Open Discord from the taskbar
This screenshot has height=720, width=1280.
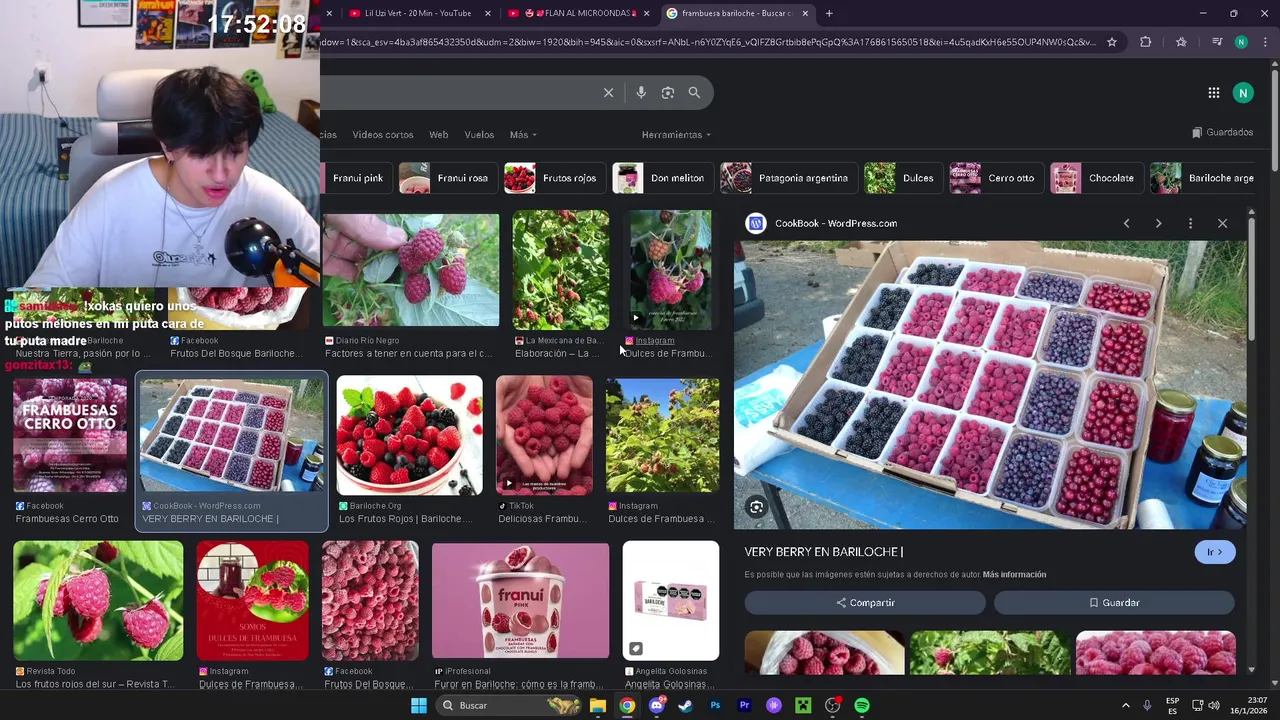click(656, 705)
